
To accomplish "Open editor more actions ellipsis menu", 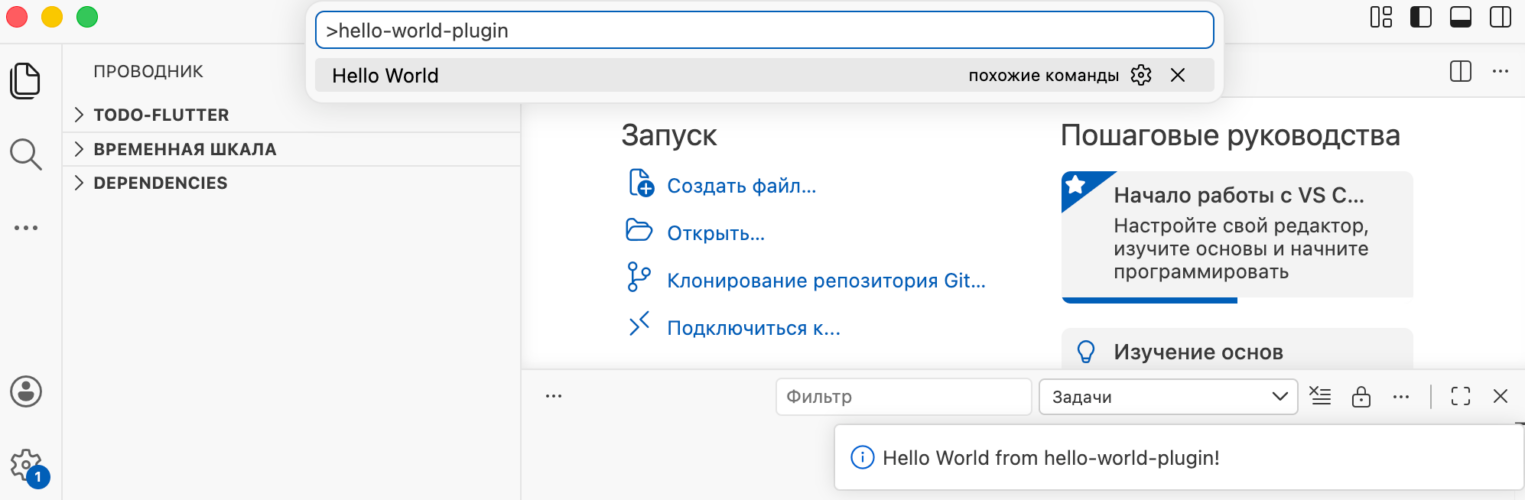I will click(x=1500, y=71).
